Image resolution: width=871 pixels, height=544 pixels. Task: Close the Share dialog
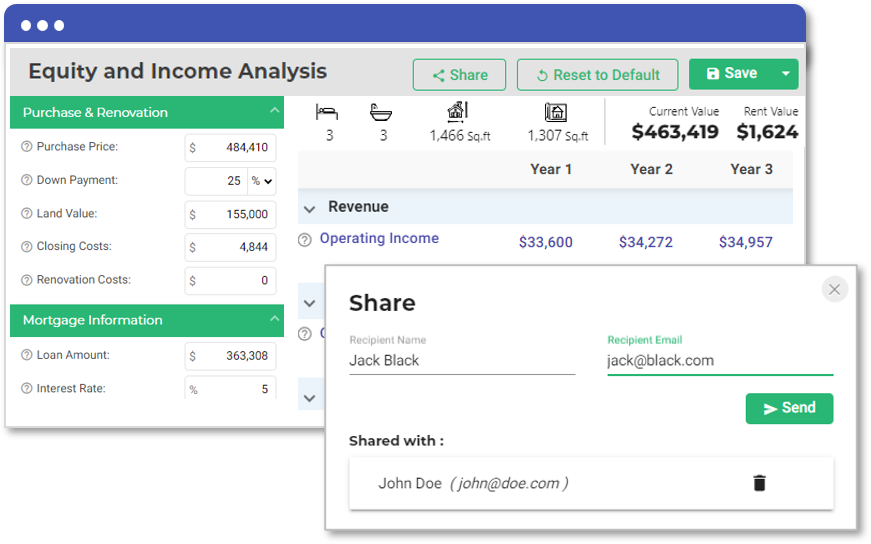[834, 290]
